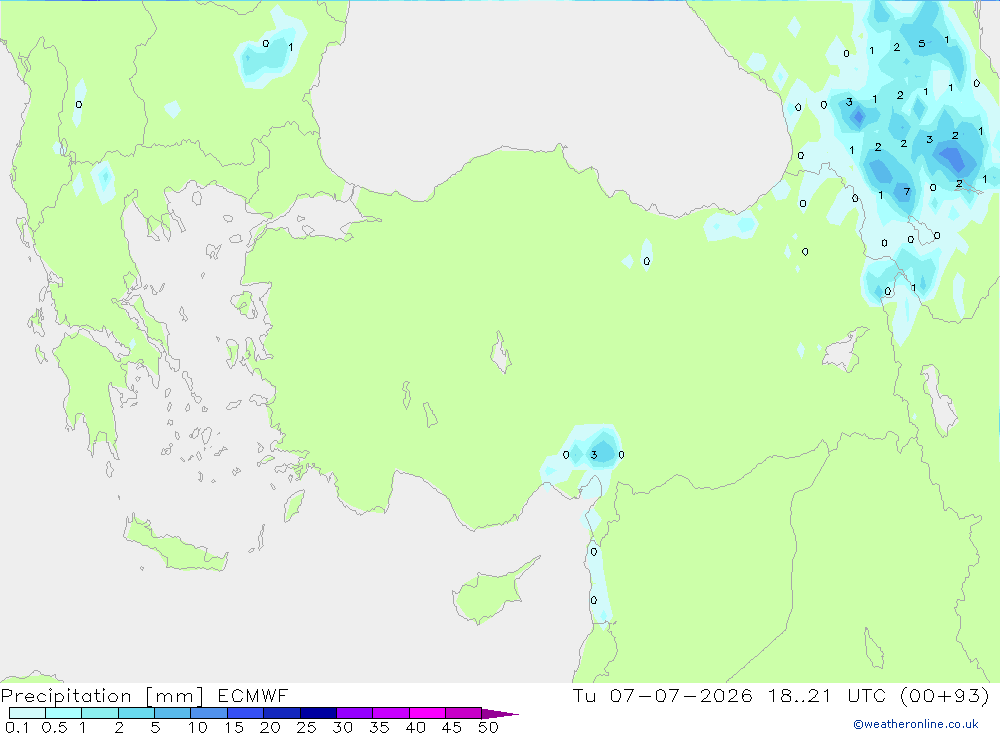1000x733 pixels.
Task: Pick the 15–20 mm legend color swatch
Action: click(x=246, y=713)
